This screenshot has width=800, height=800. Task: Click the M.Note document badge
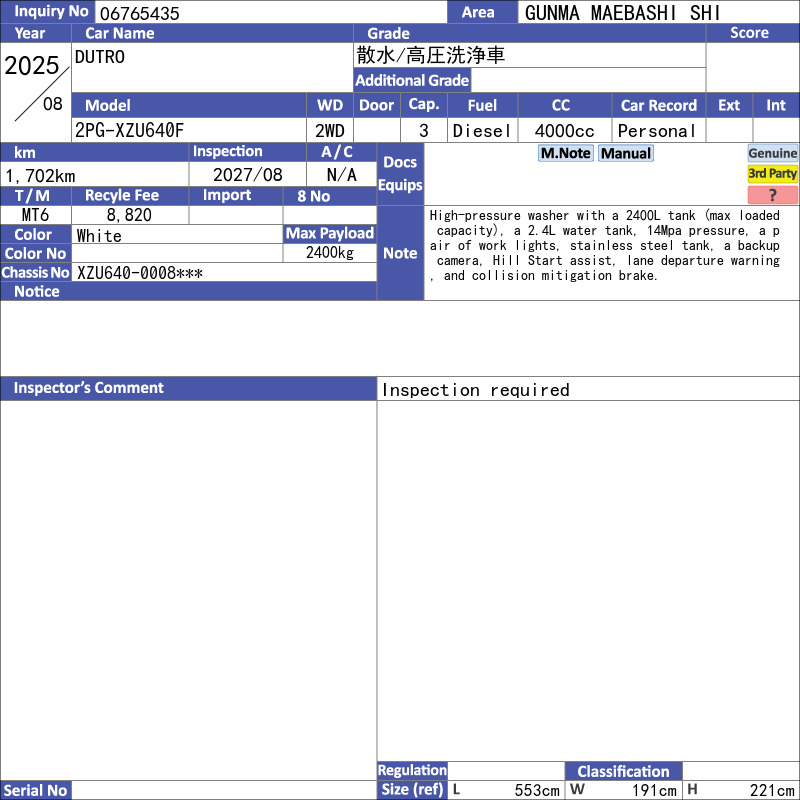point(565,153)
